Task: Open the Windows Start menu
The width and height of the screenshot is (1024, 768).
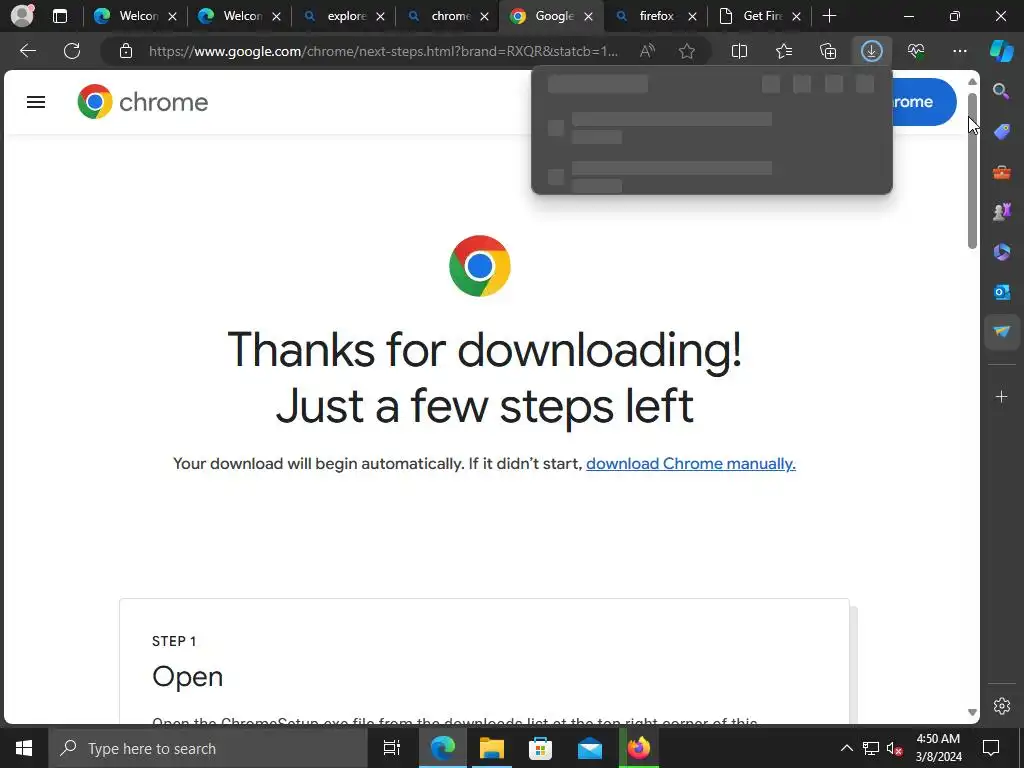Action: [x=24, y=748]
